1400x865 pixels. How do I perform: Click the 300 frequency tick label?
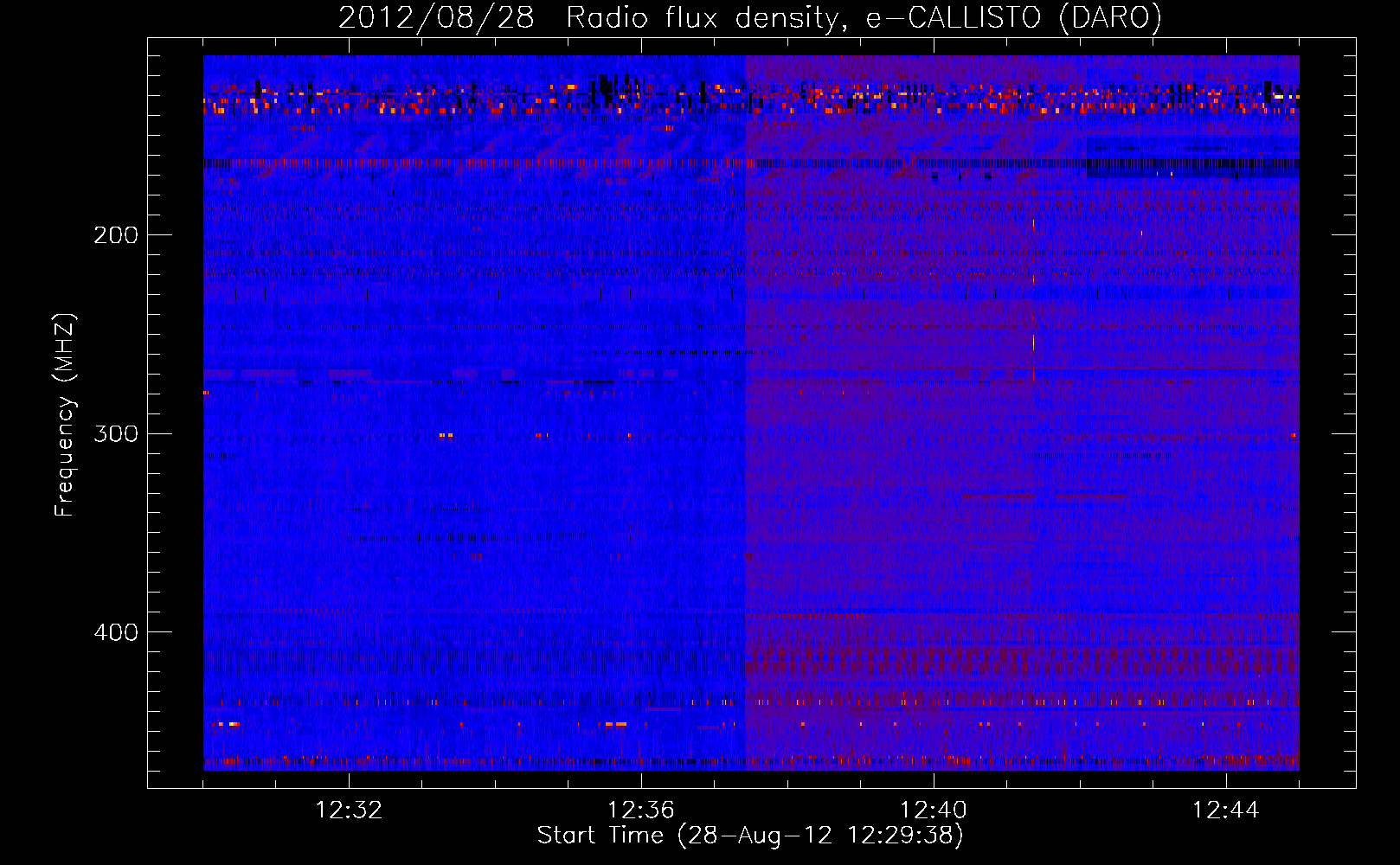[116, 433]
